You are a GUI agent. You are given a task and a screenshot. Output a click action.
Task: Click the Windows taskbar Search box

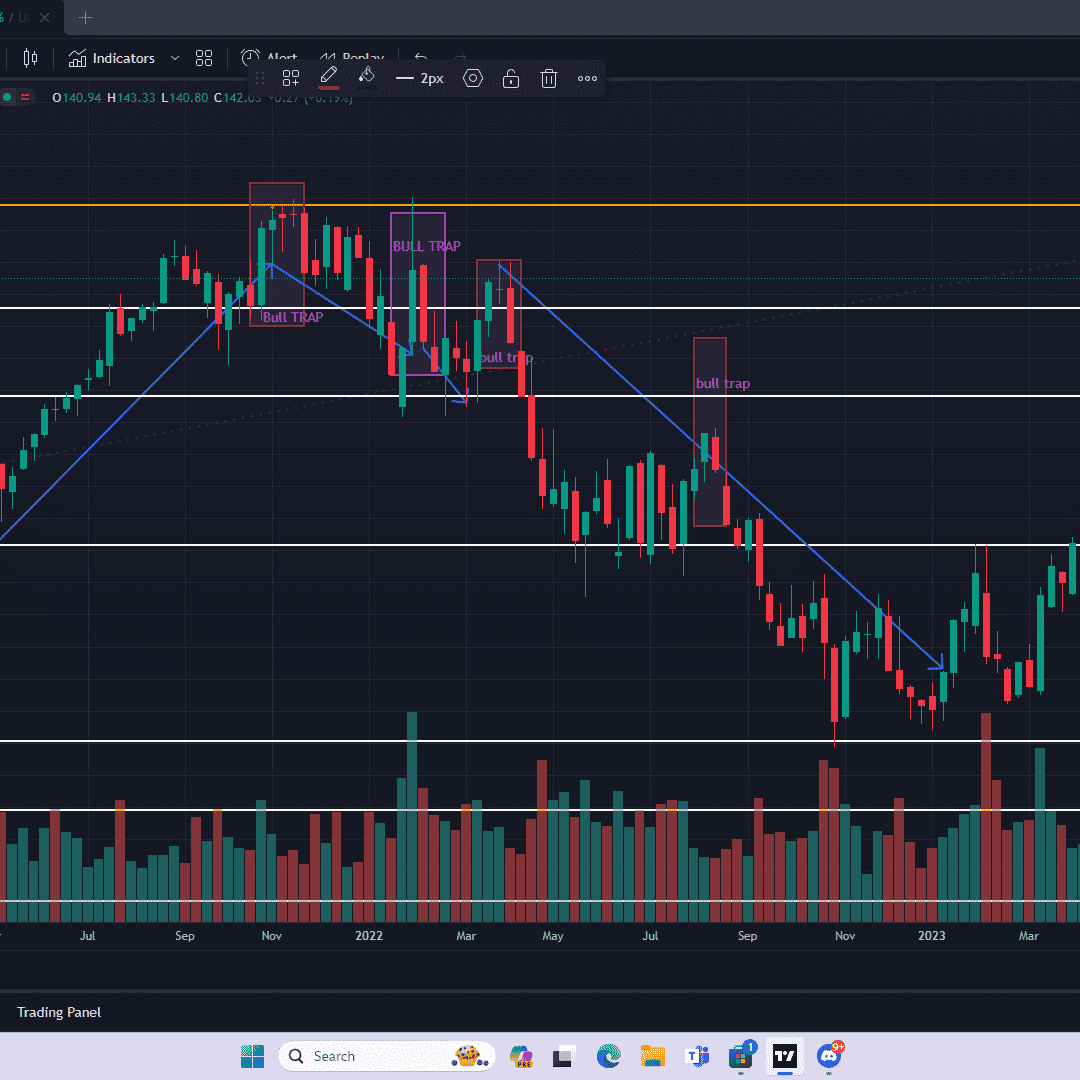point(385,1056)
